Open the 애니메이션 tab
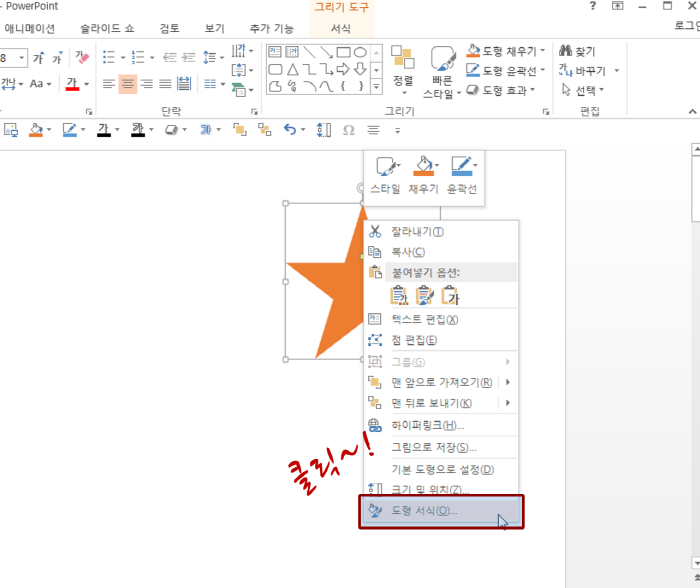This screenshot has height=588, width=700. click(29, 29)
